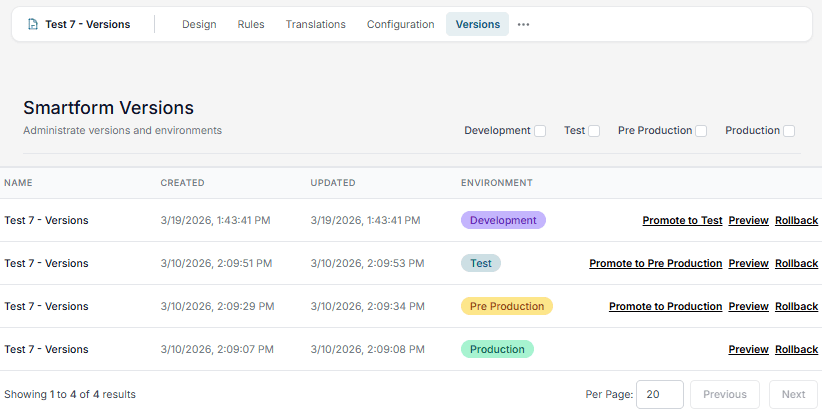Click the Smartform Versions heading
The image size is (822, 417).
click(109, 108)
